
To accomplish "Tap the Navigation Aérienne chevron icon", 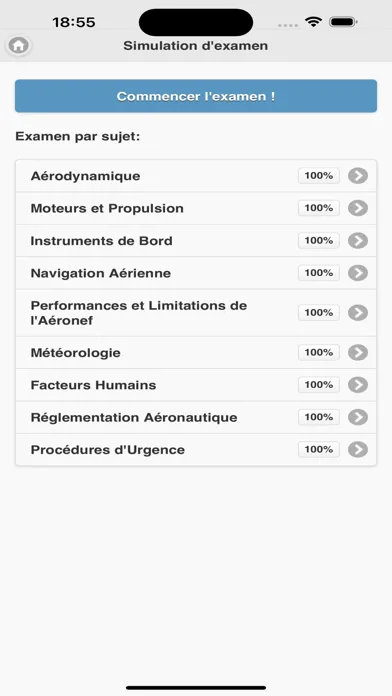I will (x=358, y=273).
